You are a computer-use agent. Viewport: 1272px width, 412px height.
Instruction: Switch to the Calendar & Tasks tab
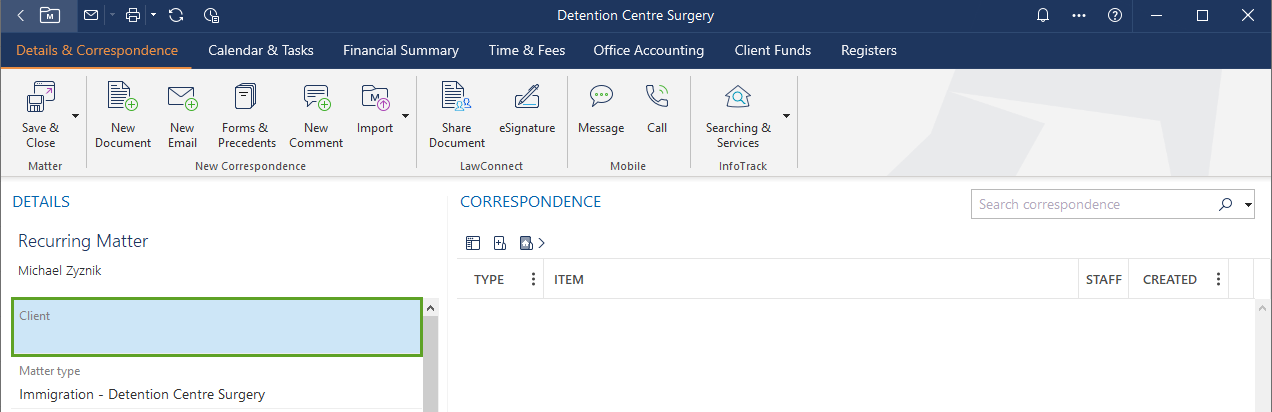260,50
